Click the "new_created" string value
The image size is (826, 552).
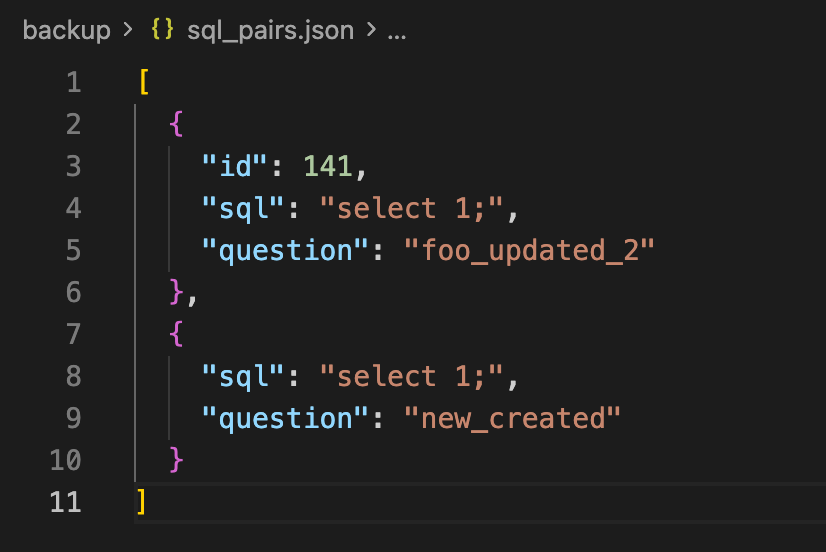pos(513,418)
